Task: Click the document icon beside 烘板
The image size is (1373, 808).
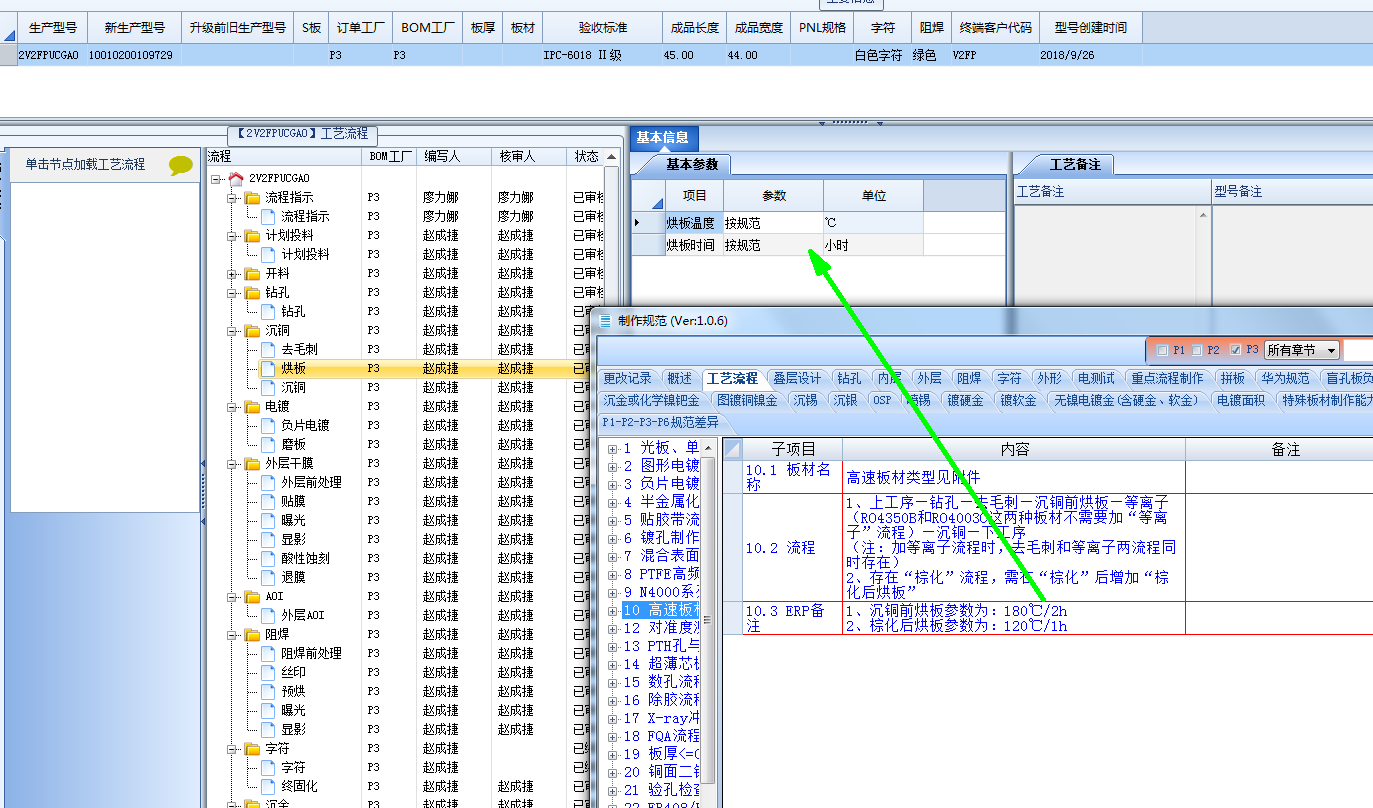Action: (x=268, y=368)
